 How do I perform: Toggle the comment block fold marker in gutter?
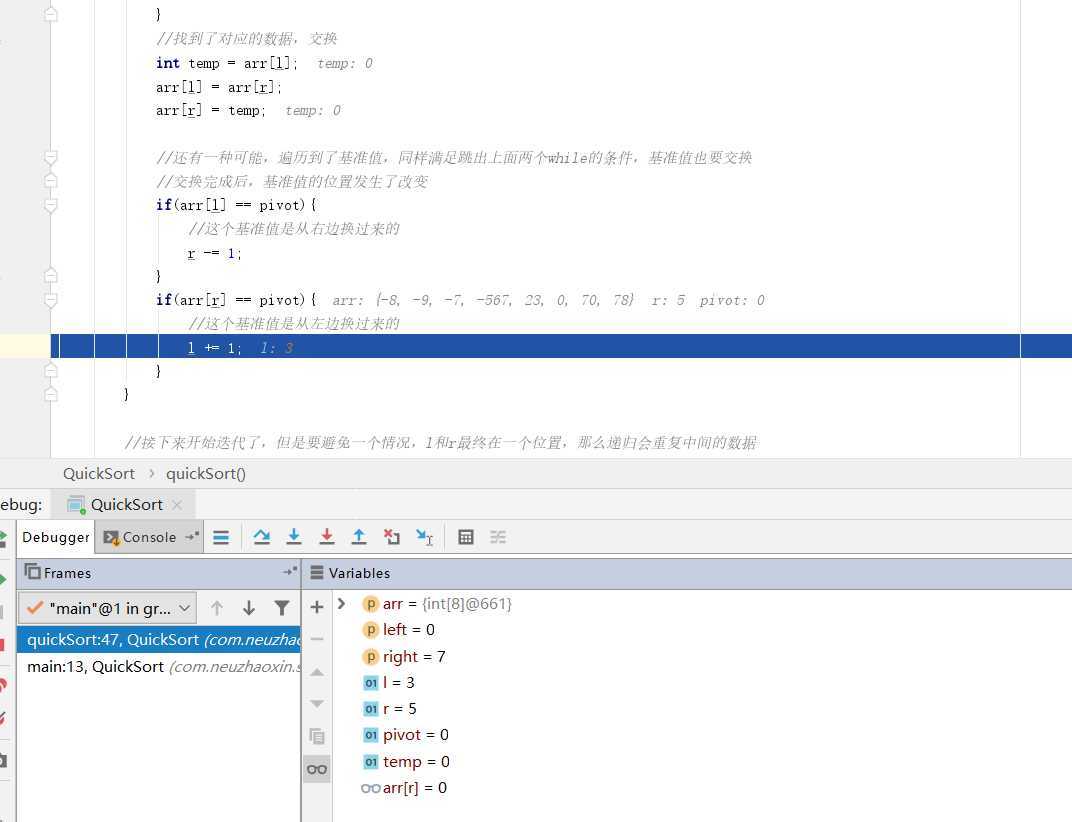[51, 158]
